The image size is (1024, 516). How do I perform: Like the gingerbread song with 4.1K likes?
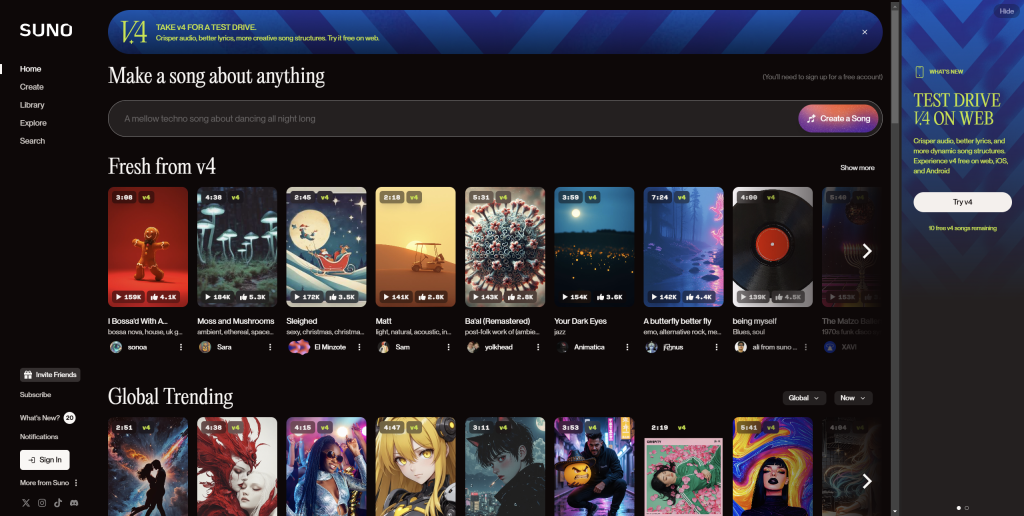tap(163, 297)
